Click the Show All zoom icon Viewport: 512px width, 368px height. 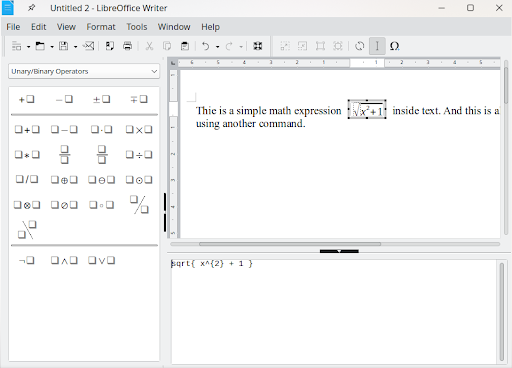[338, 46]
